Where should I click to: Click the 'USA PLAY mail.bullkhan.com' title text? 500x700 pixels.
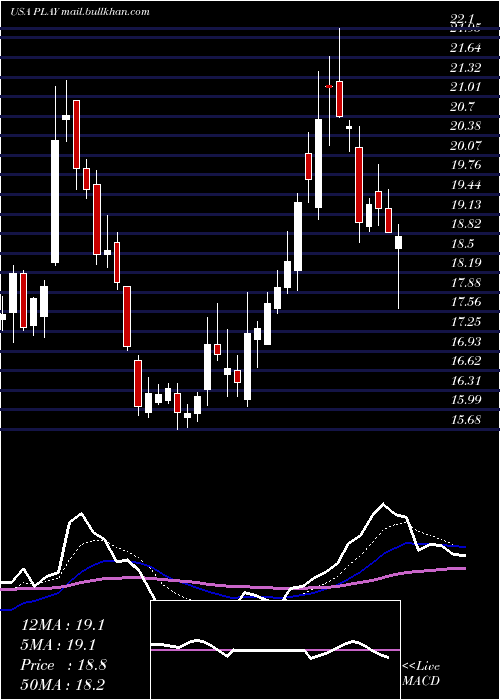(80, 12)
